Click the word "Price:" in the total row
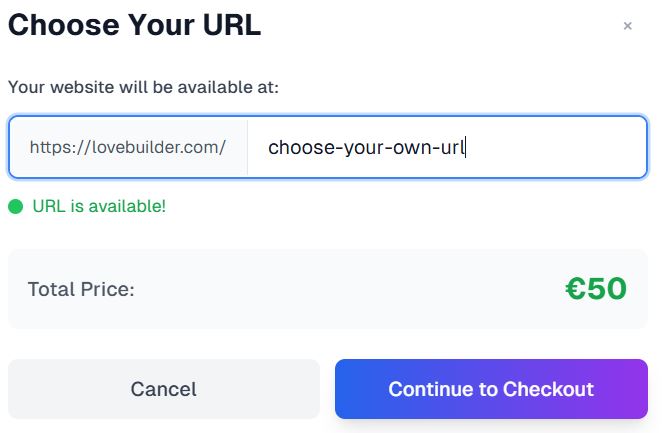Screen dimensions: 663x433 tap(106, 290)
